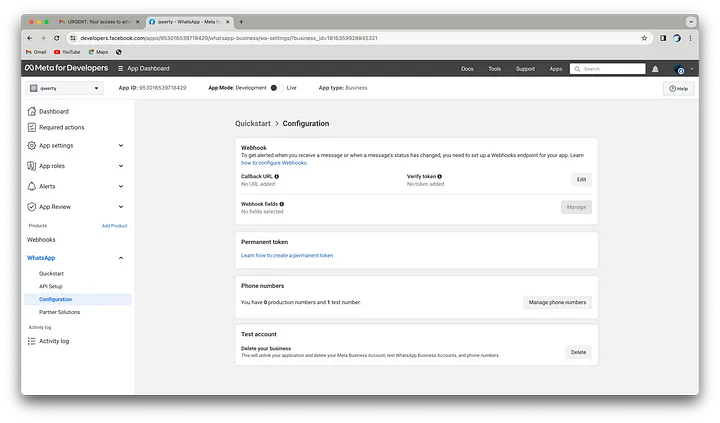720x423 pixels.
Task: Click the notifications bell icon
Action: (x=655, y=69)
